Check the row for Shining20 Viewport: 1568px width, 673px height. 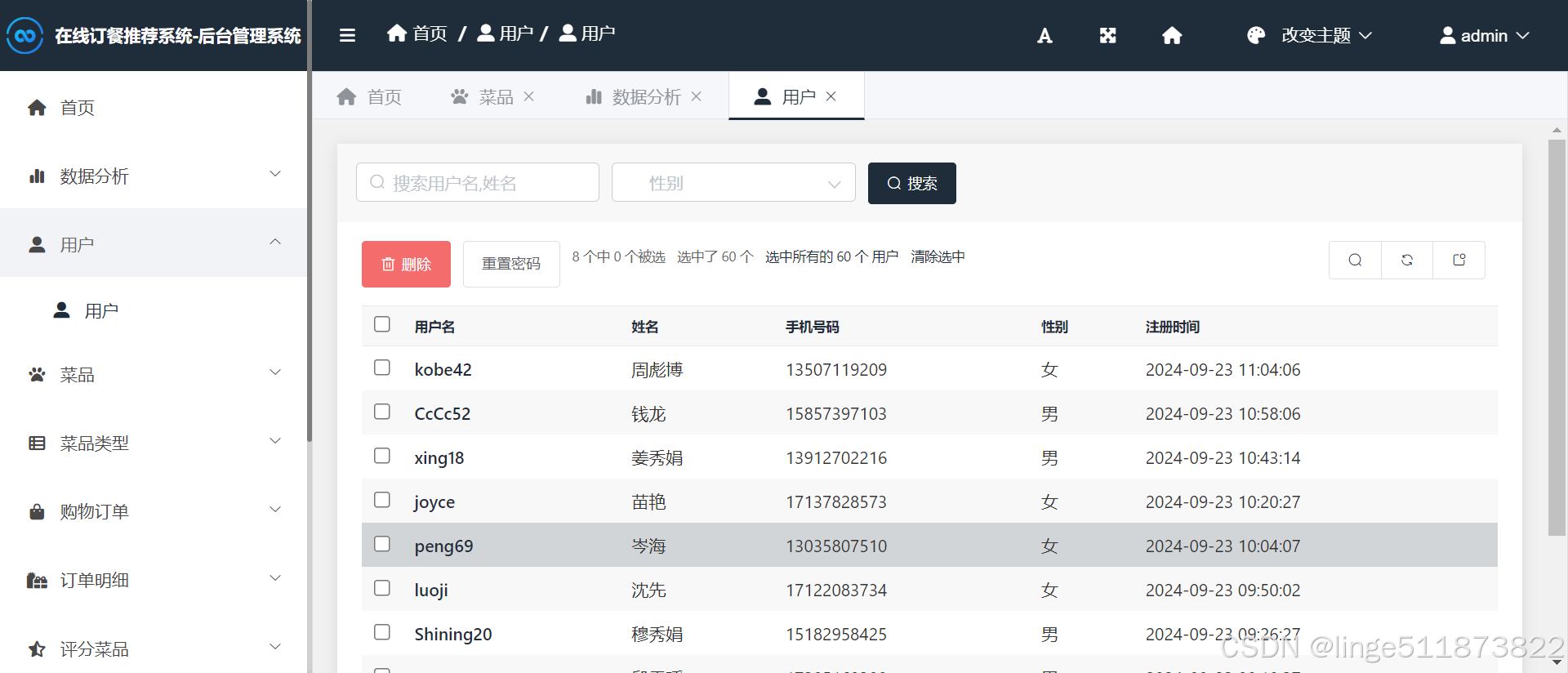[382, 632]
